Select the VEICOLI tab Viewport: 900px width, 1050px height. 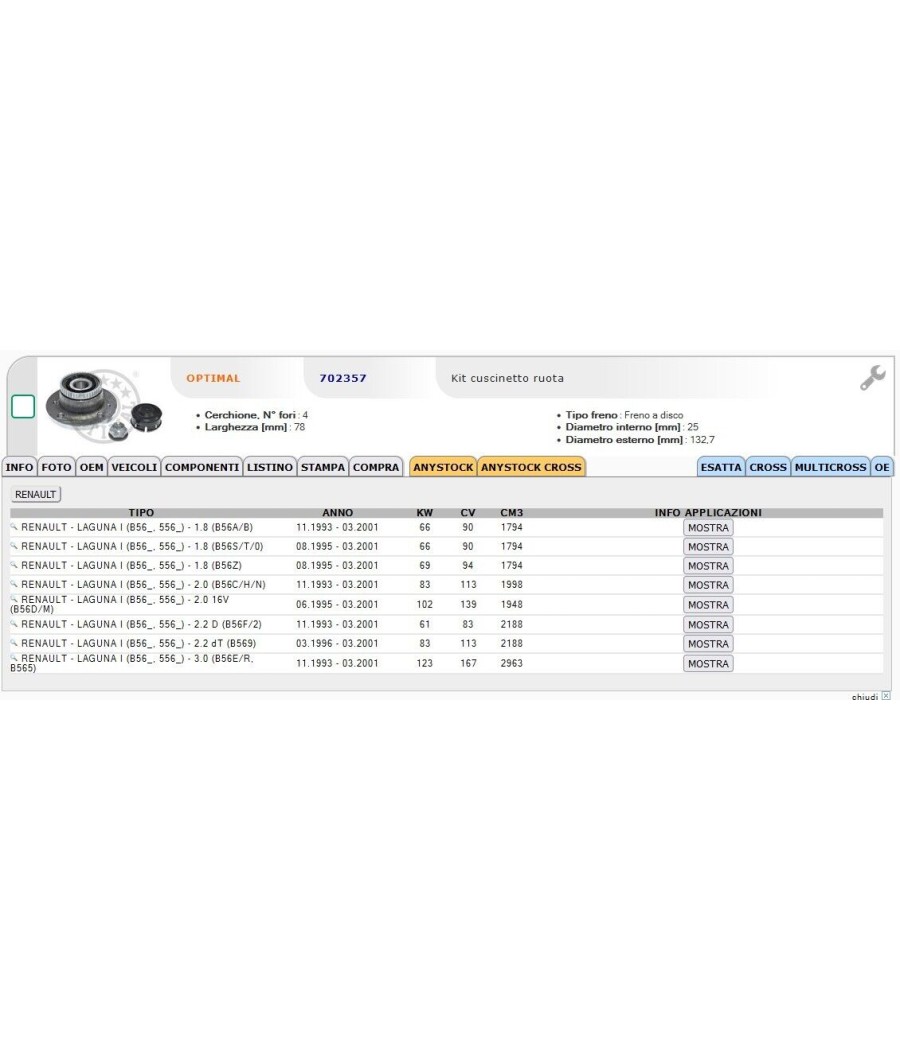coord(134,467)
